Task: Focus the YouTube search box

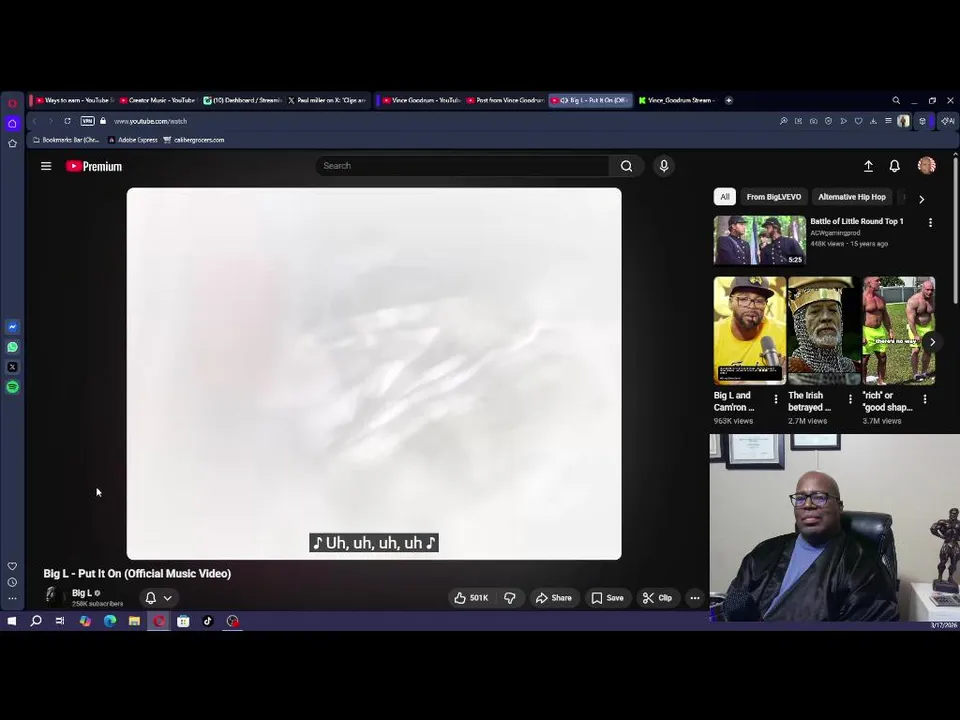Action: coord(462,166)
